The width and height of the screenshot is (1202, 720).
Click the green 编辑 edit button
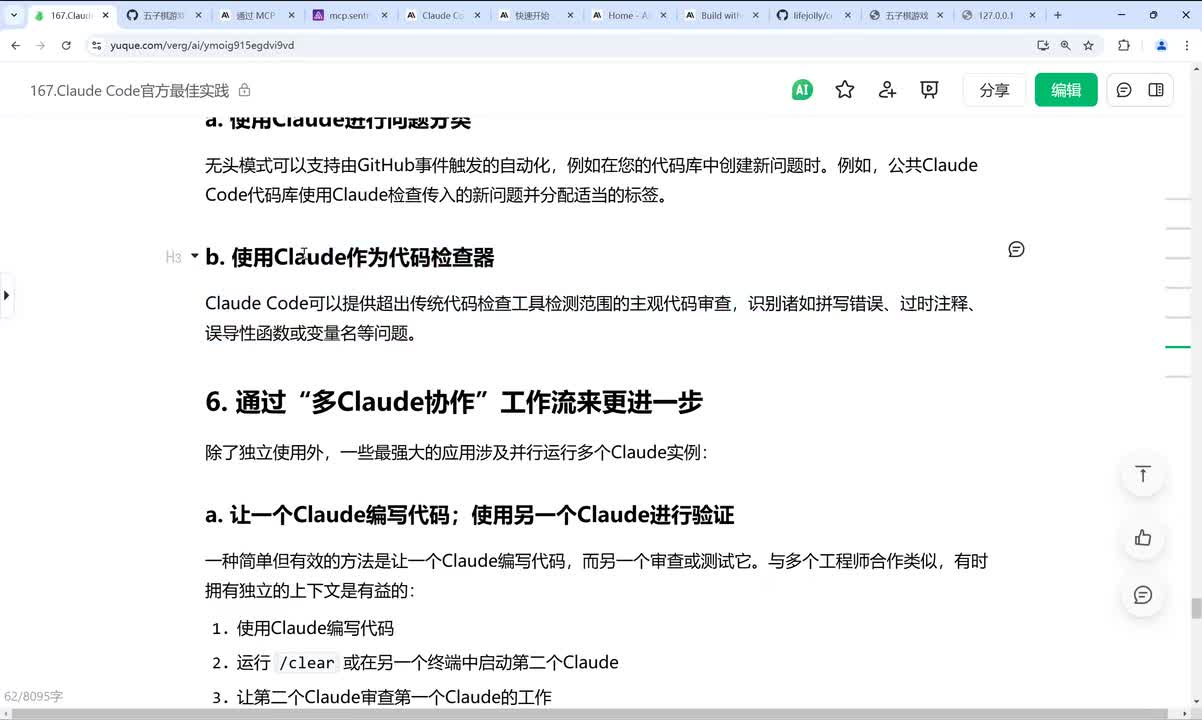(1066, 90)
